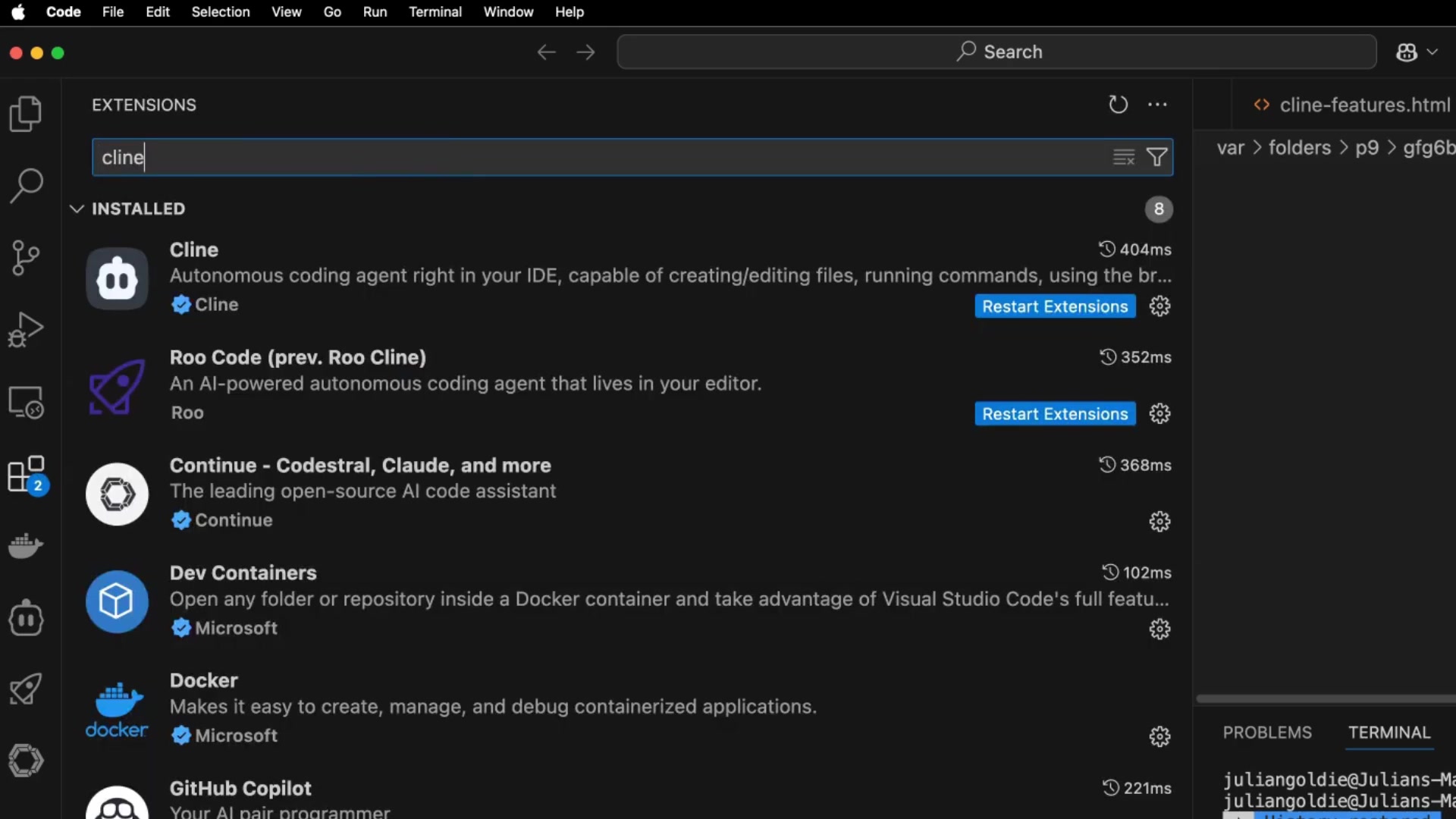1456x819 pixels.
Task: Switch to the TERMINAL panel tab
Action: (1389, 733)
